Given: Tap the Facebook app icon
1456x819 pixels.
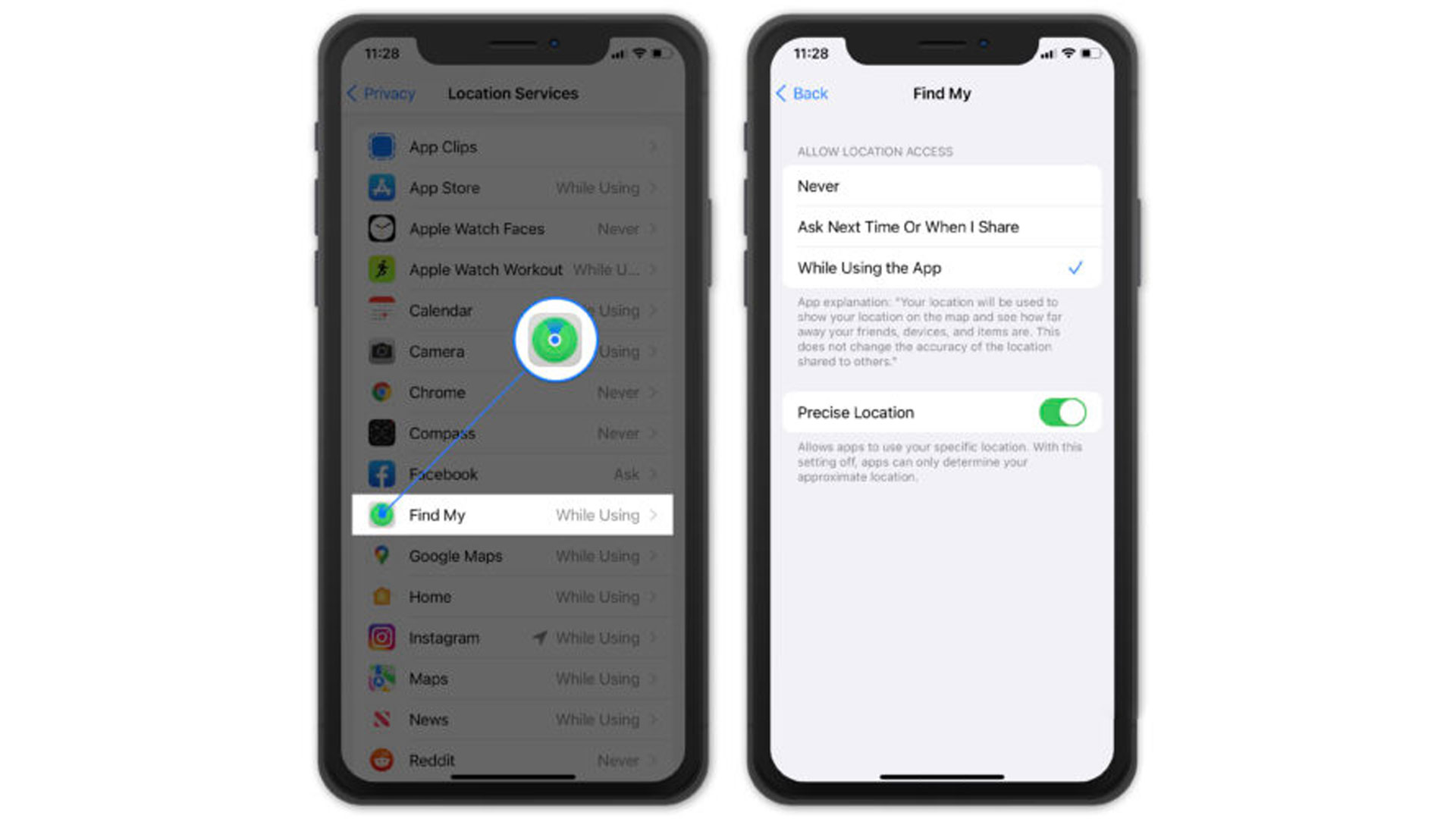Looking at the screenshot, I should point(384,473).
